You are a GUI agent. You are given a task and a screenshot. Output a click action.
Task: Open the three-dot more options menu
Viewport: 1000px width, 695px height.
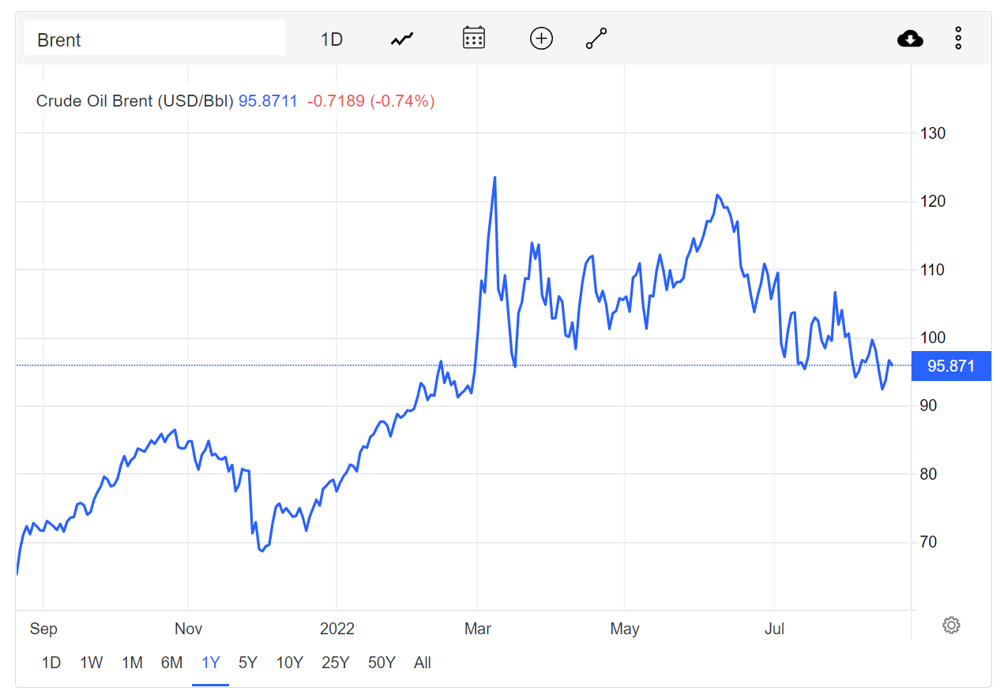click(x=958, y=38)
